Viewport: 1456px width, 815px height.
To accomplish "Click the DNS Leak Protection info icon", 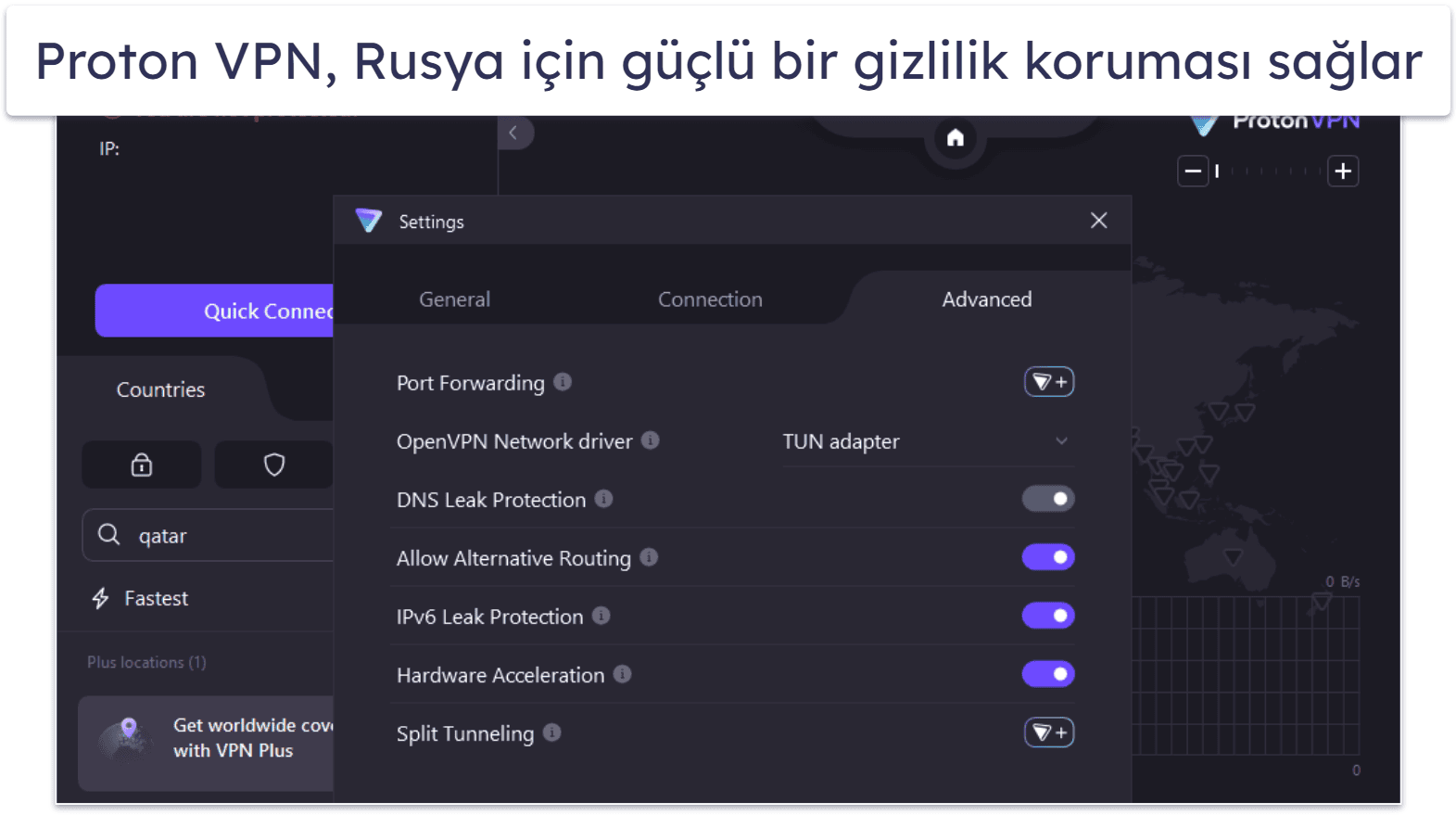I will click(x=604, y=499).
